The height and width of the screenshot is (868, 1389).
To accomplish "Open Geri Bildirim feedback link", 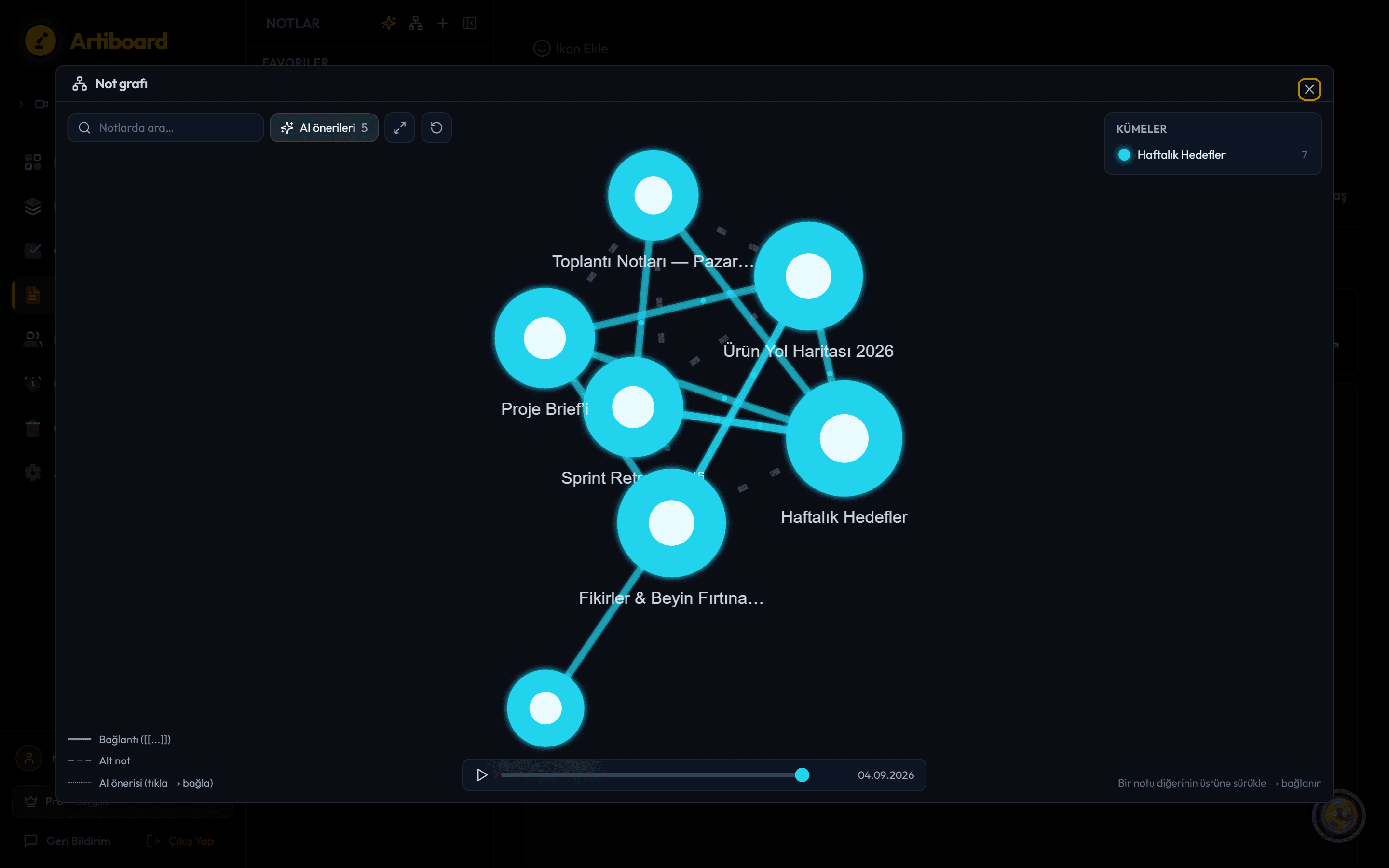I will 67,841.
